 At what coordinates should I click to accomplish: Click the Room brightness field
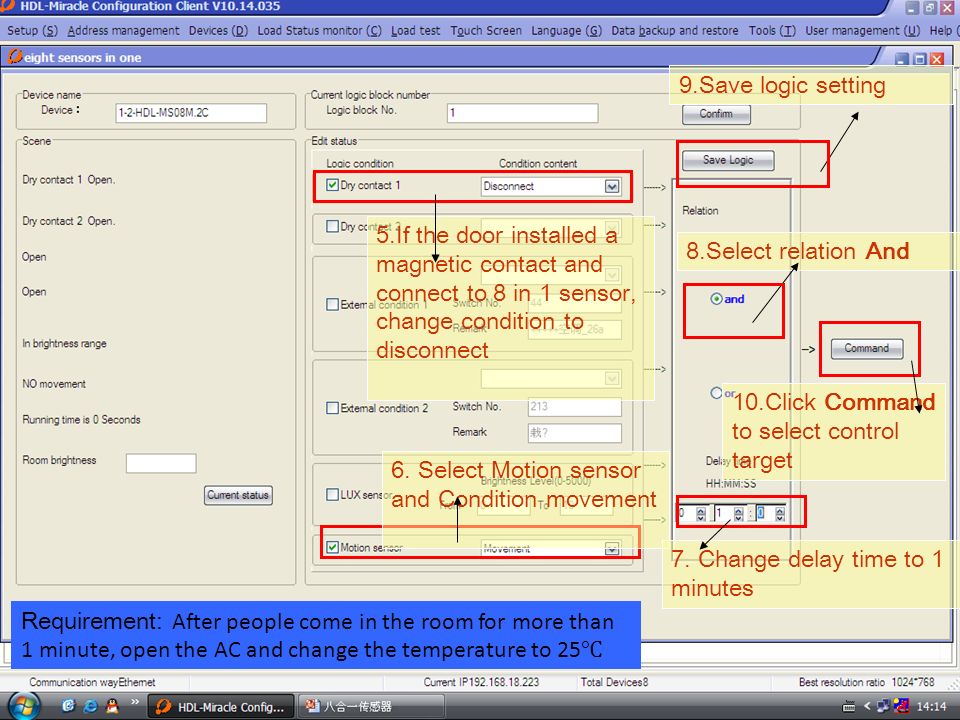tap(161, 463)
